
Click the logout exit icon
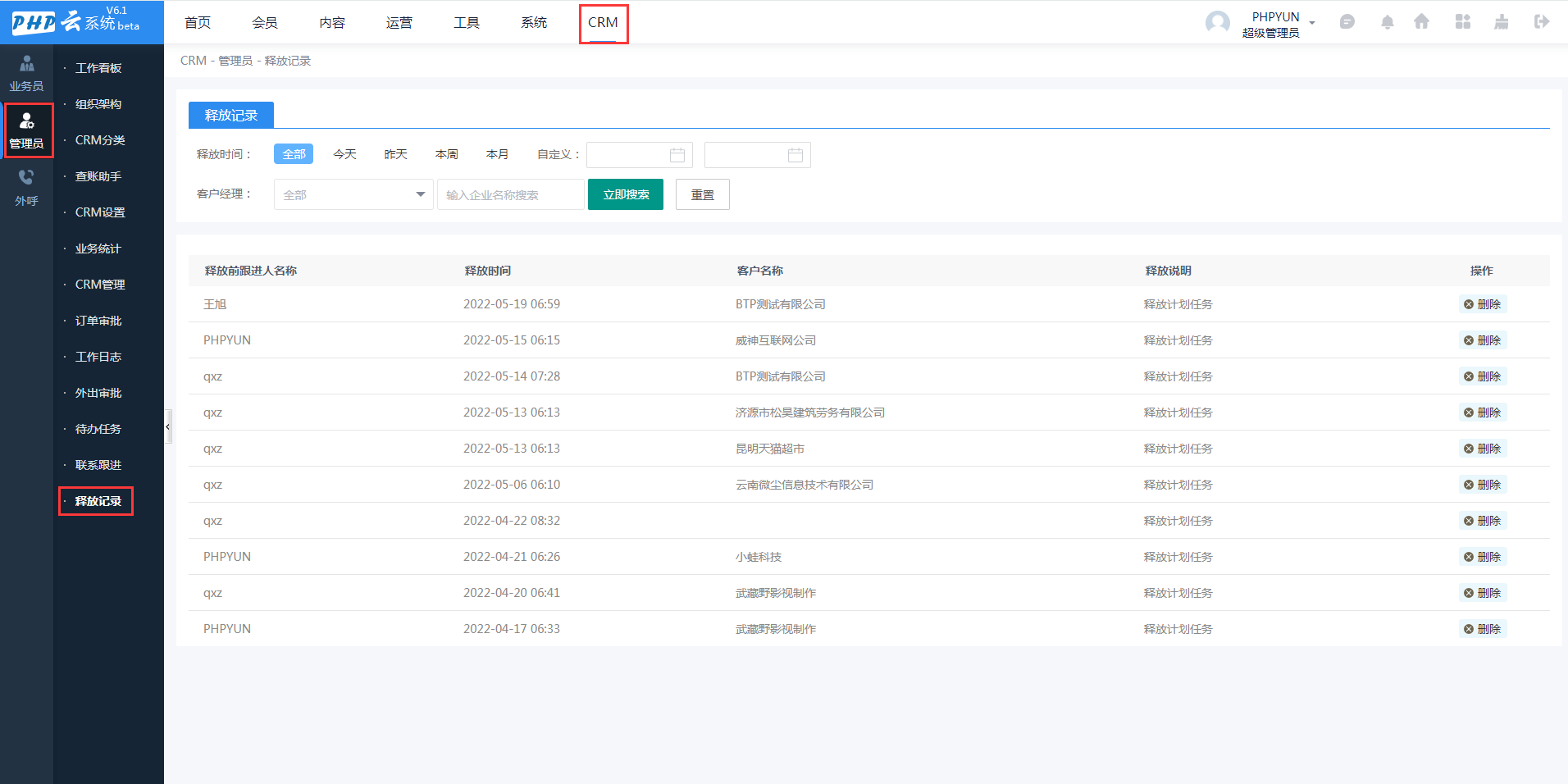pos(1542,22)
